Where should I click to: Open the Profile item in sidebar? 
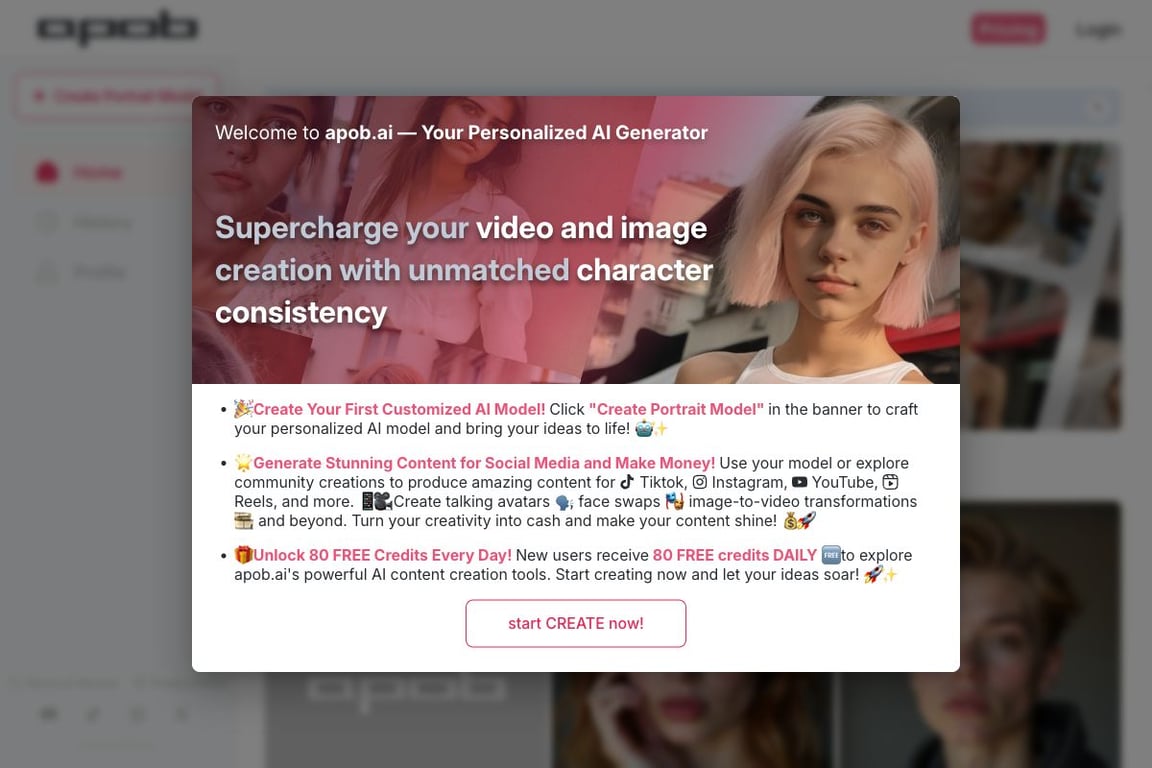[98, 272]
